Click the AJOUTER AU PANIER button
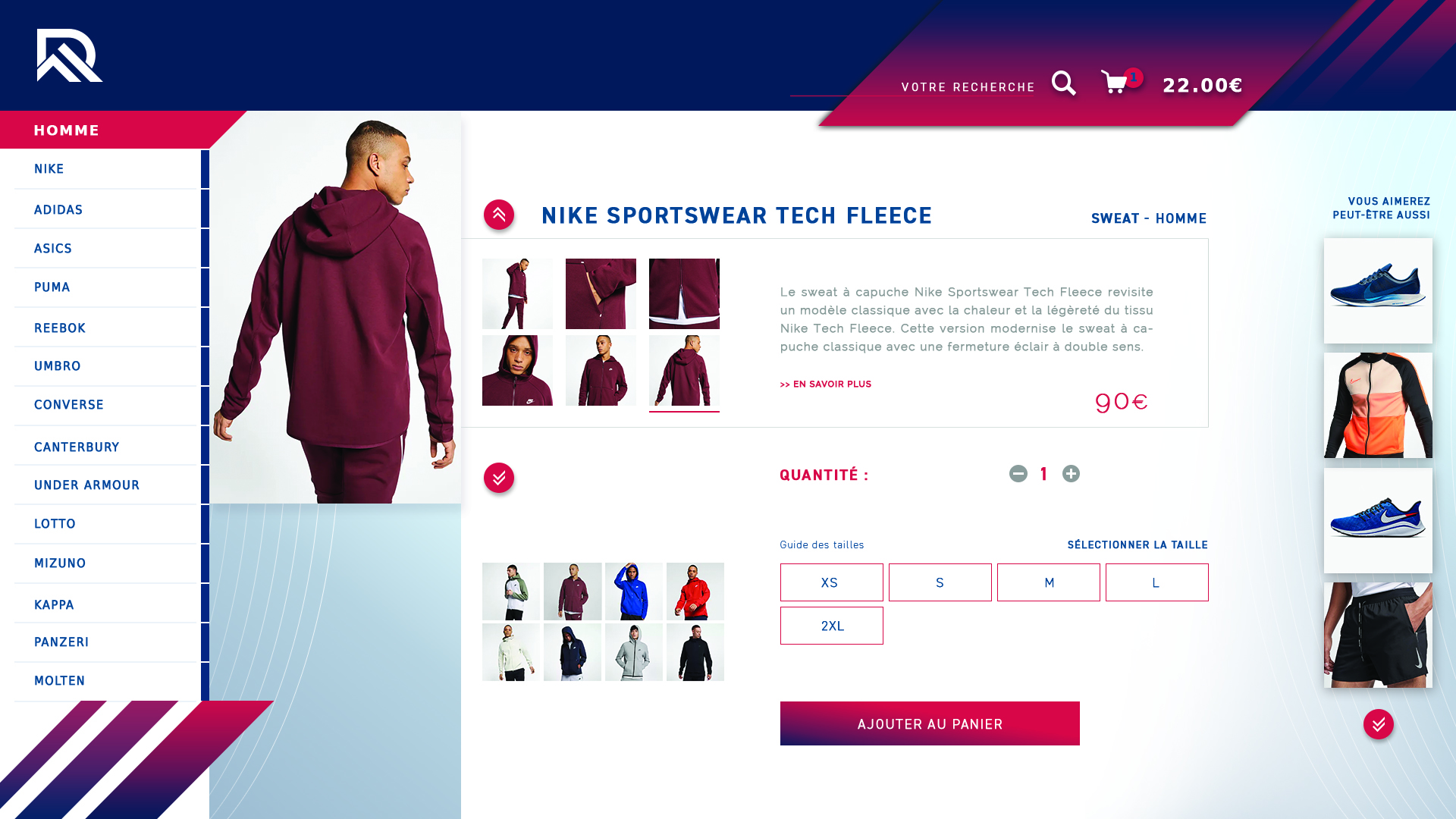 930,723
